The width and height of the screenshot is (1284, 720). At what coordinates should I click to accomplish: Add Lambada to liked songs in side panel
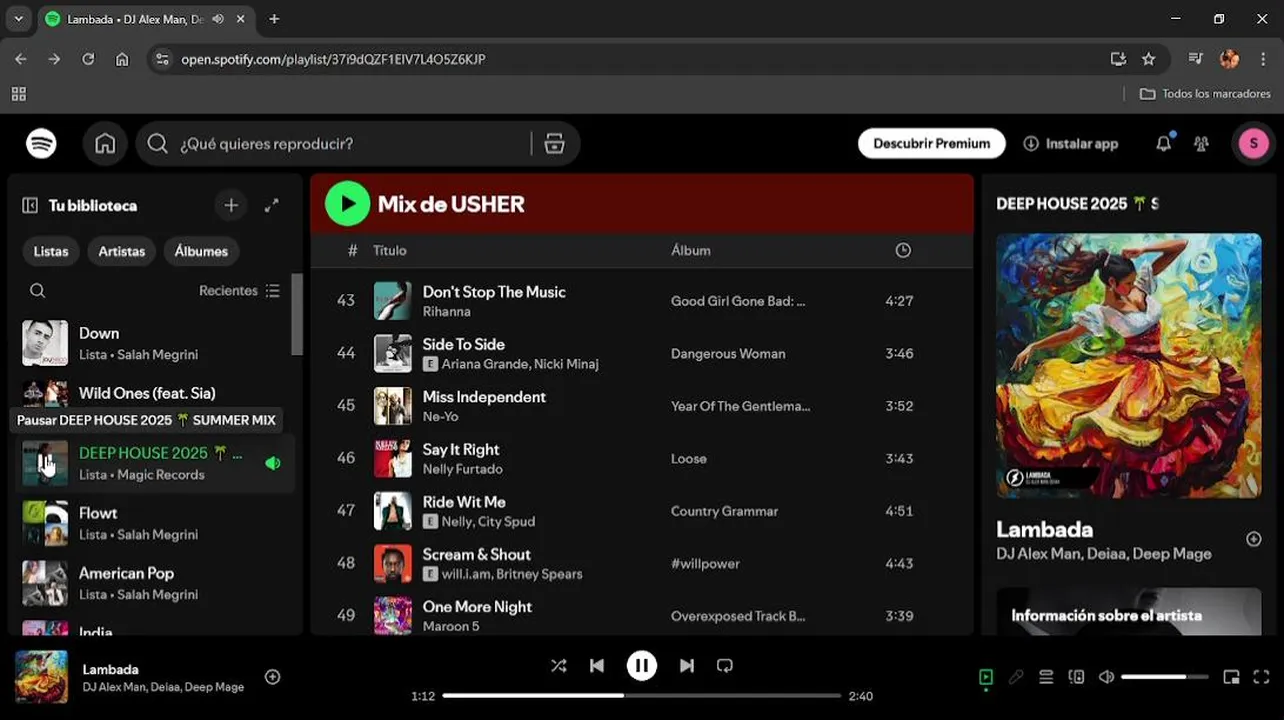tap(1253, 539)
